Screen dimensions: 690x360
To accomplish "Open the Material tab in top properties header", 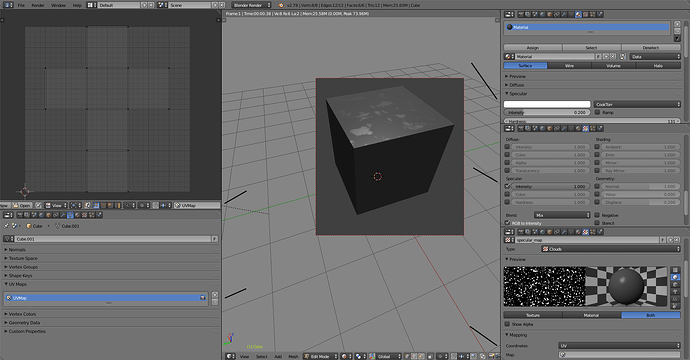I will [x=578, y=15].
